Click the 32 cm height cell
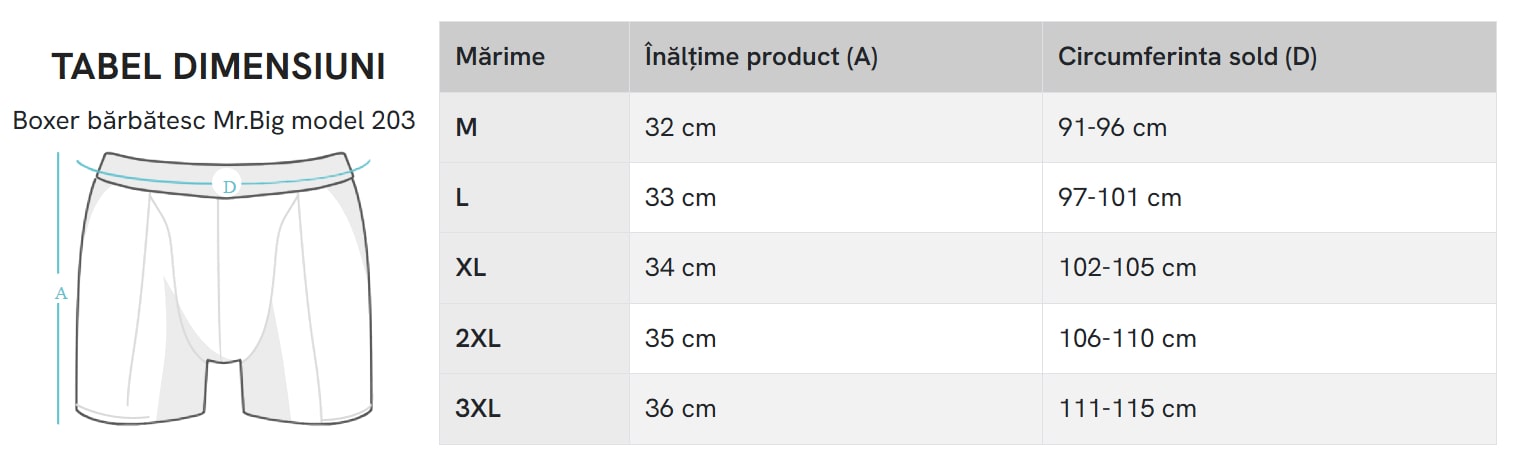Viewport: 1515px width, 472px height. point(680,128)
